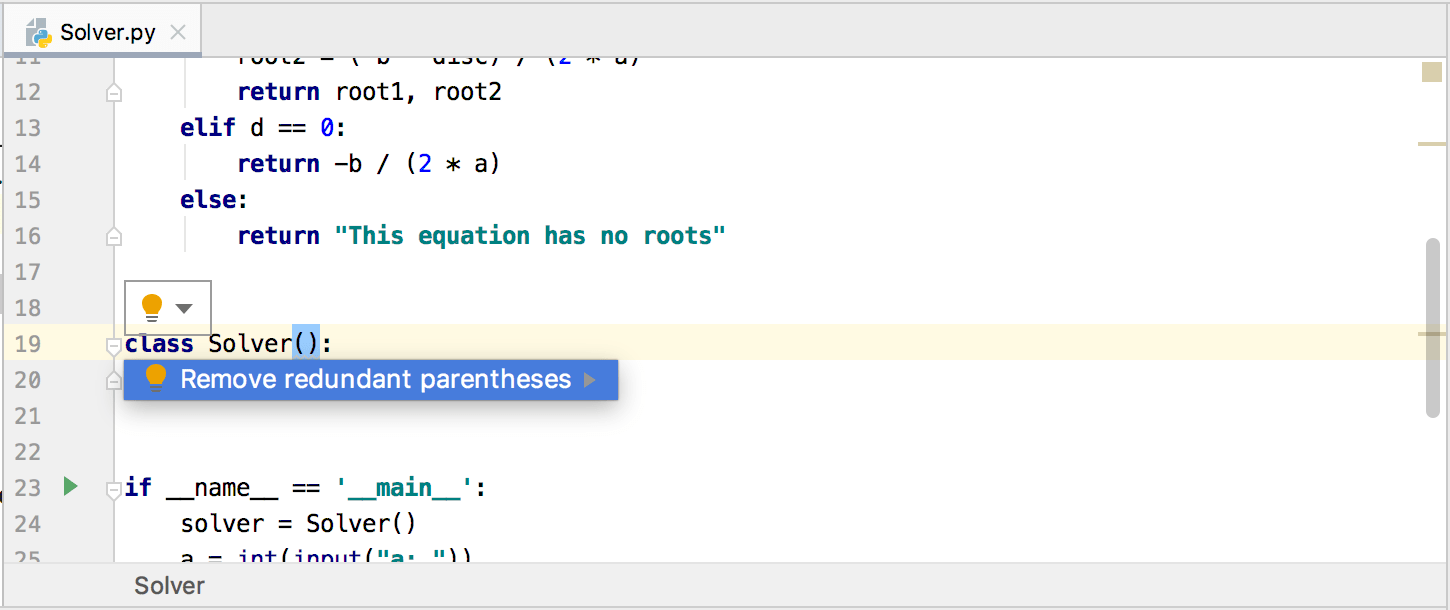
Task: Open the dropdown arrow beside the lightbulb
Action: coord(184,308)
